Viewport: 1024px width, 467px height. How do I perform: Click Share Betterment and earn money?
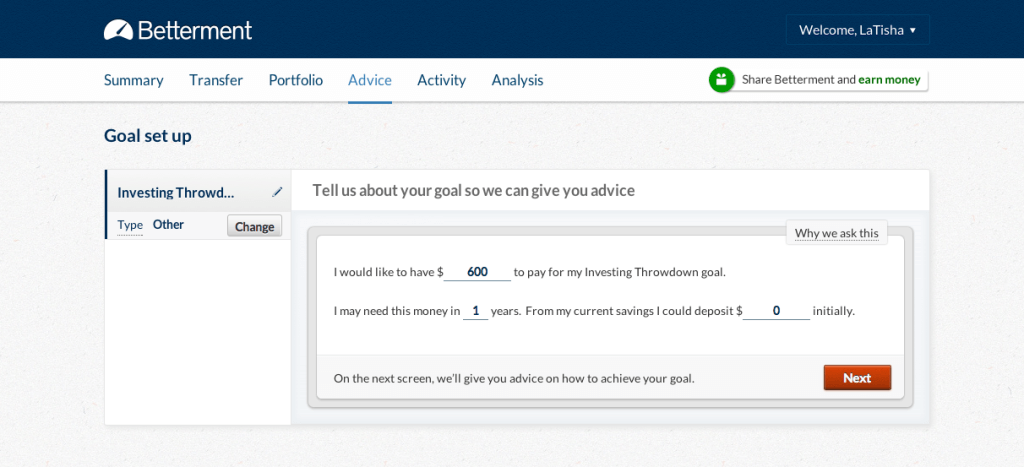tap(831, 80)
